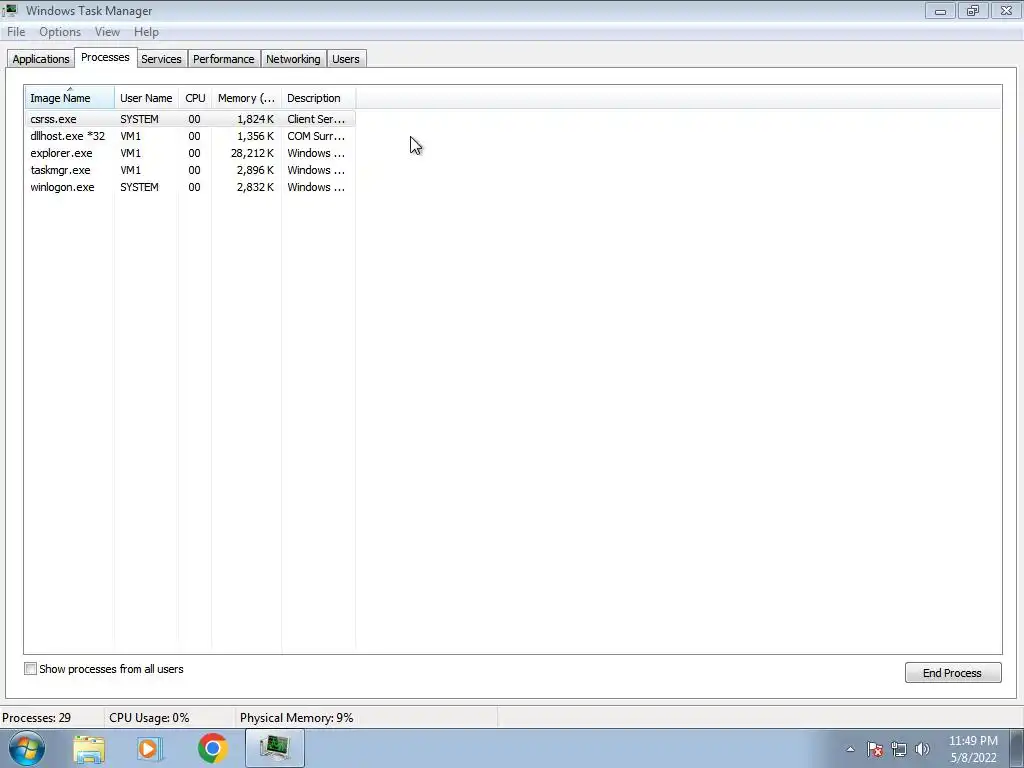Switch to the Performance tab
The height and width of the screenshot is (768, 1024).
223,59
